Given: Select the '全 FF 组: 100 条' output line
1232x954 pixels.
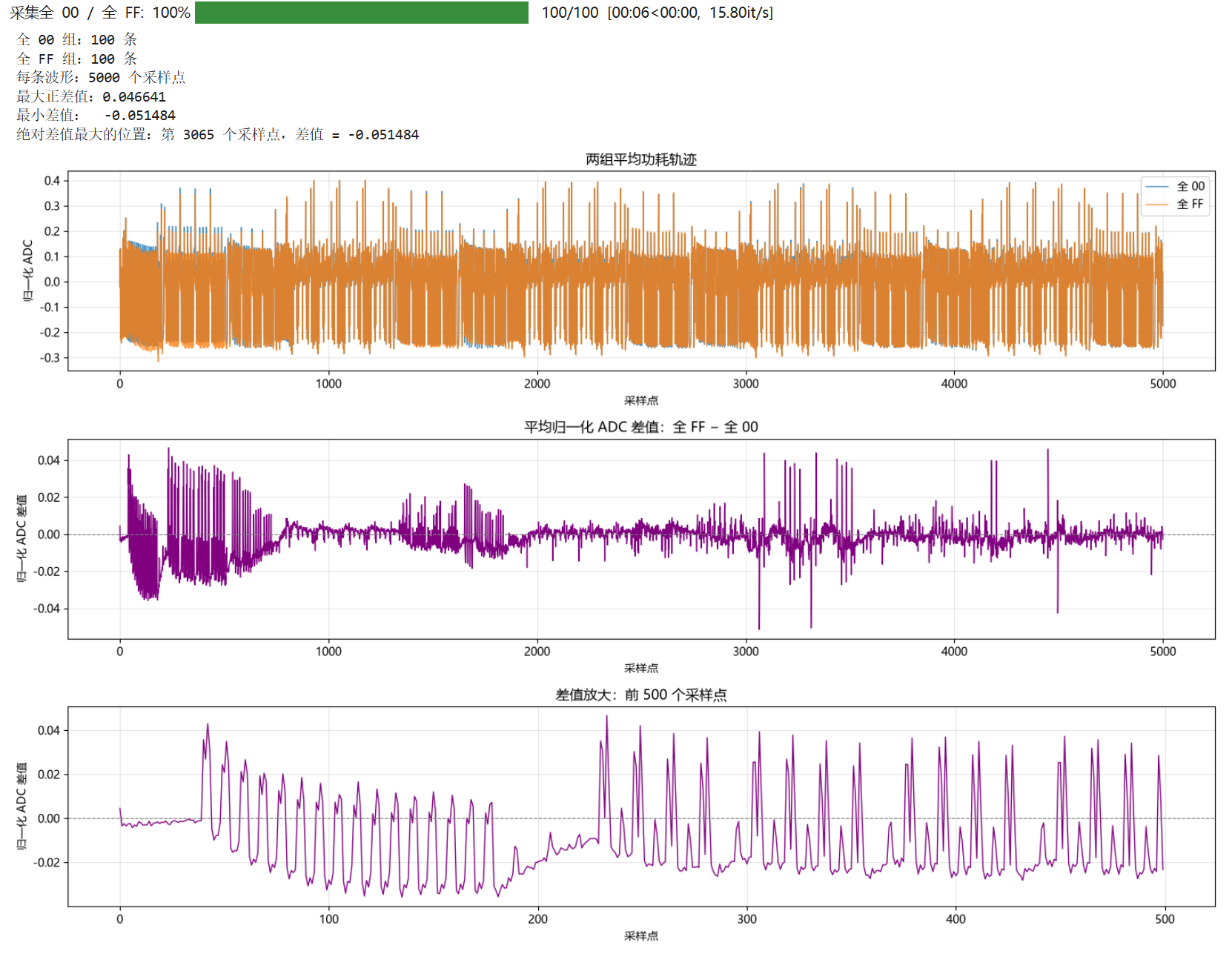Looking at the screenshot, I should (x=77, y=59).
